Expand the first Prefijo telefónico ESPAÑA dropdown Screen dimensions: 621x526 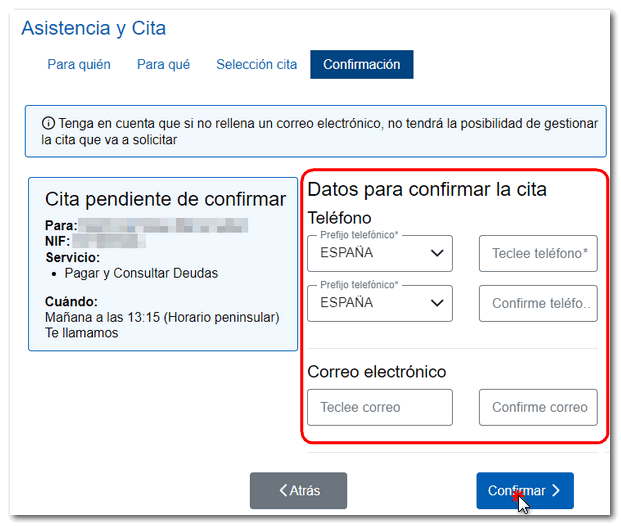click(380, 253)
